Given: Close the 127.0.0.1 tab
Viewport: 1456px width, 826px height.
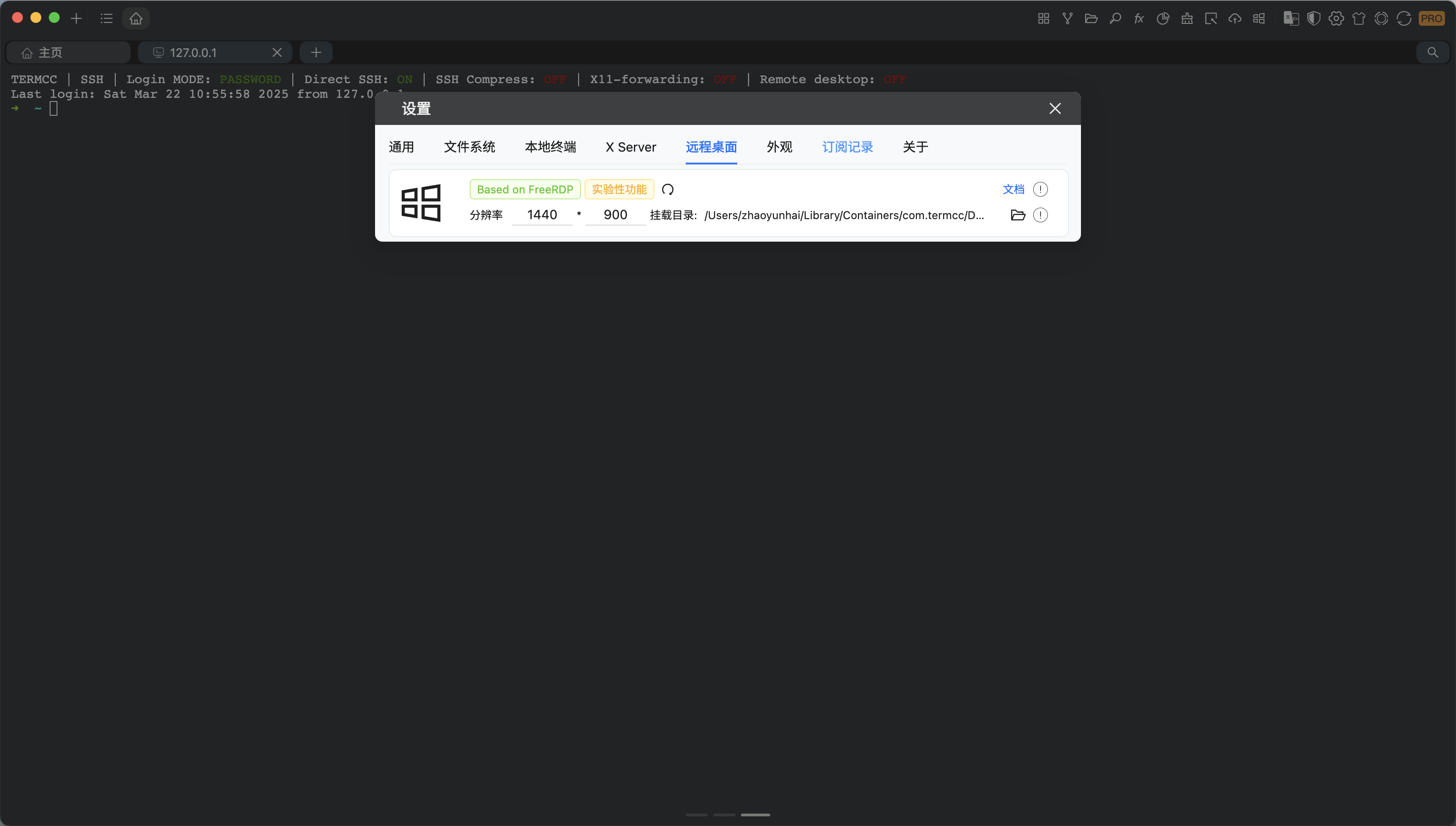Looking at the screenshot, I should 277,52.
